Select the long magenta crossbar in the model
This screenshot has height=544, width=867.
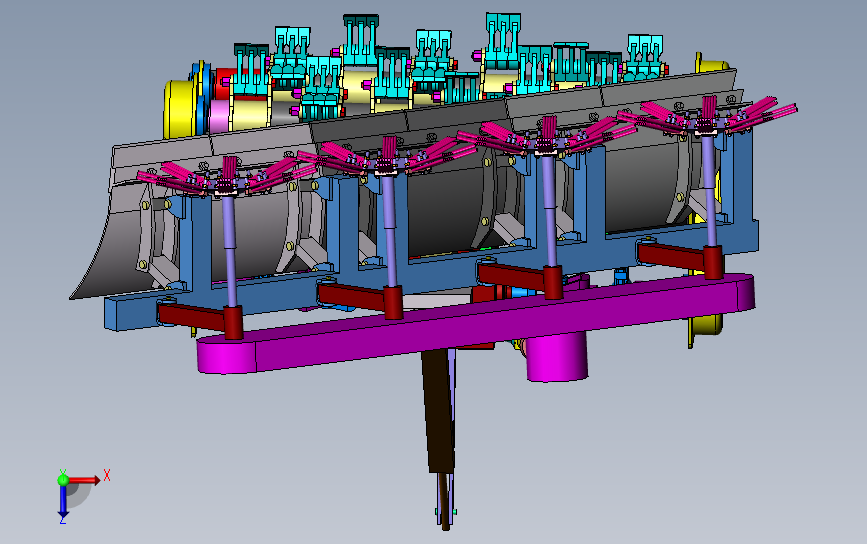coord(476,322)
